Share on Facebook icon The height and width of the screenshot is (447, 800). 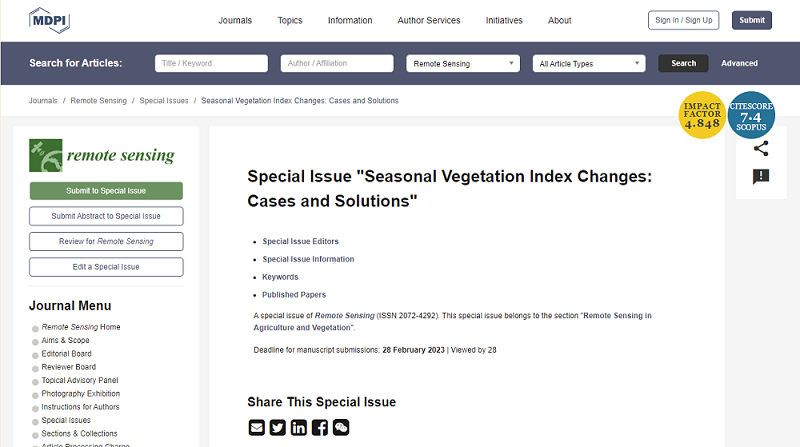[320, 428]
